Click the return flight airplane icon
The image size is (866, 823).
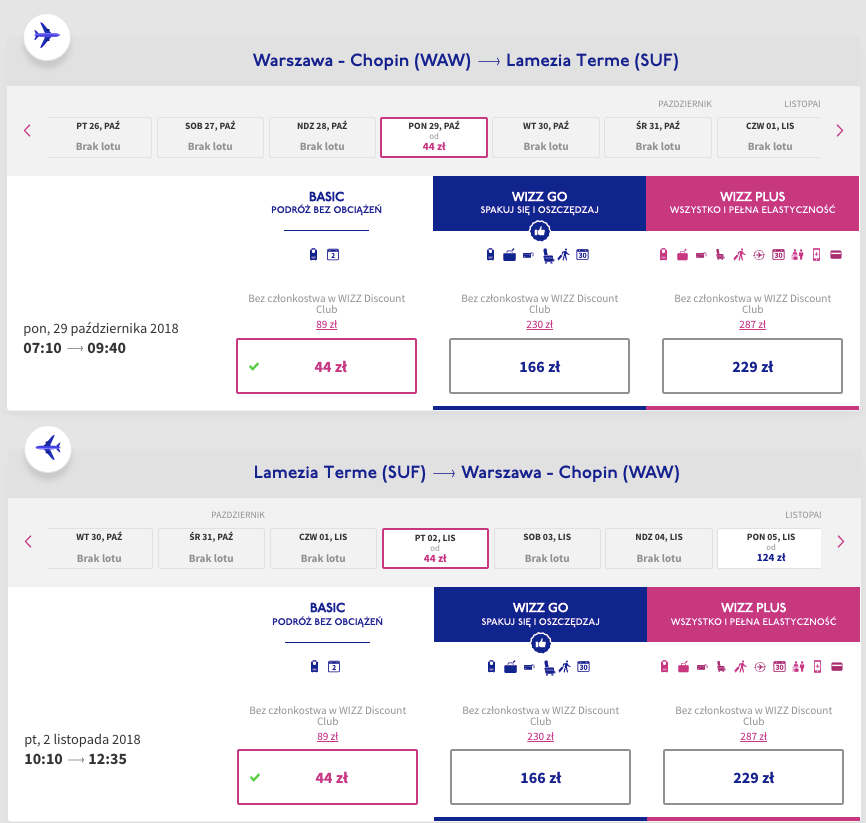46,446
